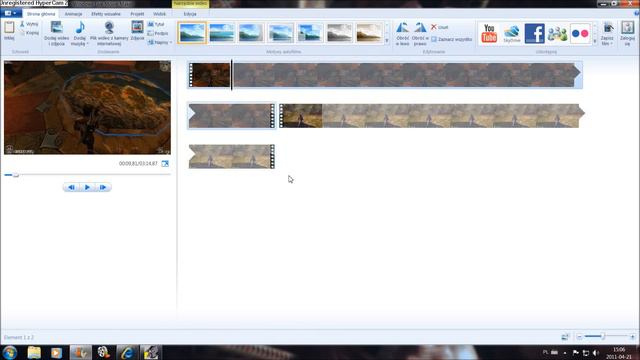Screen dimensions: 640x360
Task: Click the next frame button
Action: pyautogui.click(x=103, y=187)
